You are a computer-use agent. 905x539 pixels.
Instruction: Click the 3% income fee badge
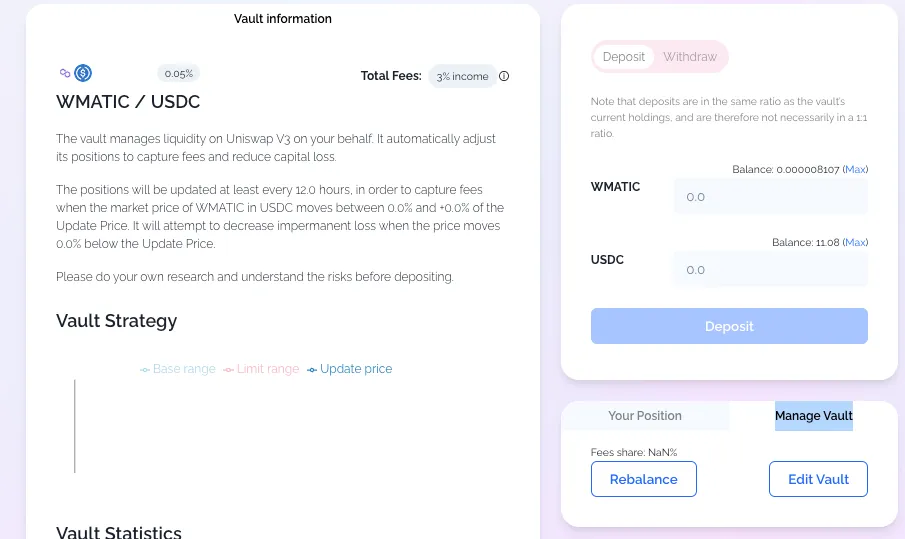click(x=462, y=76)
